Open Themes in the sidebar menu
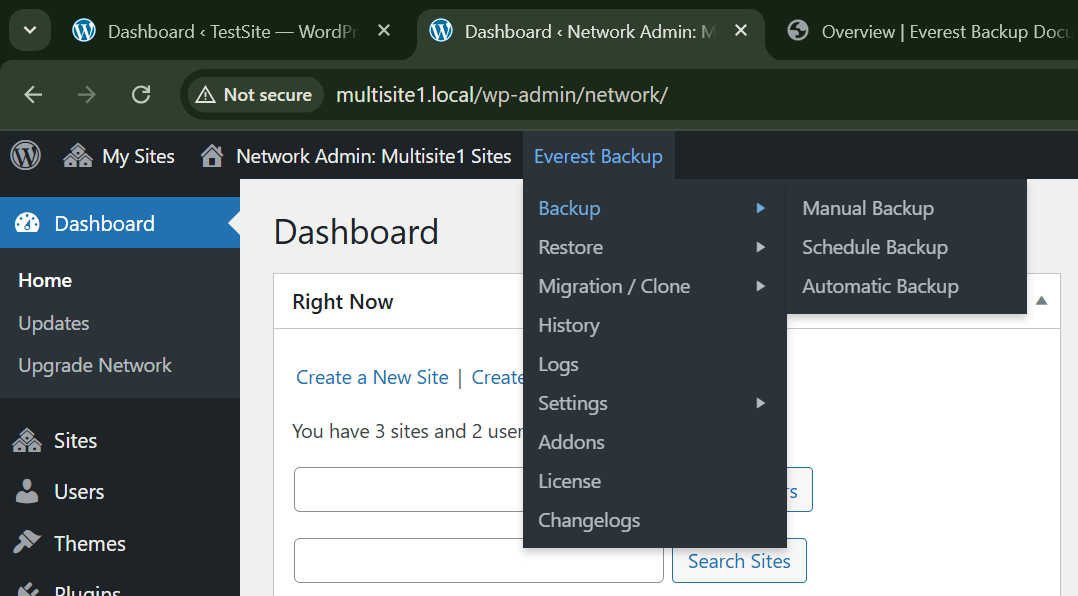Screen dimensions: 1078x596 [89, 544]
